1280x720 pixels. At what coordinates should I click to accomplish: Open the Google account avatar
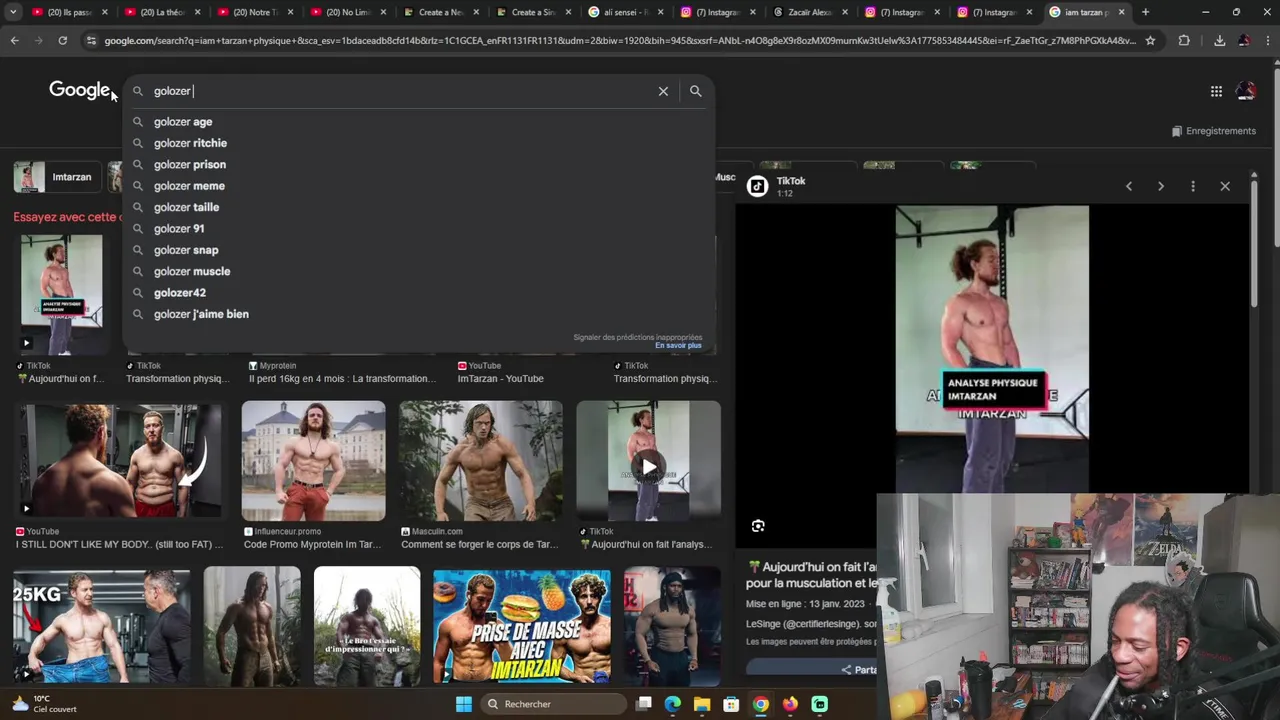click(1246, 91)
